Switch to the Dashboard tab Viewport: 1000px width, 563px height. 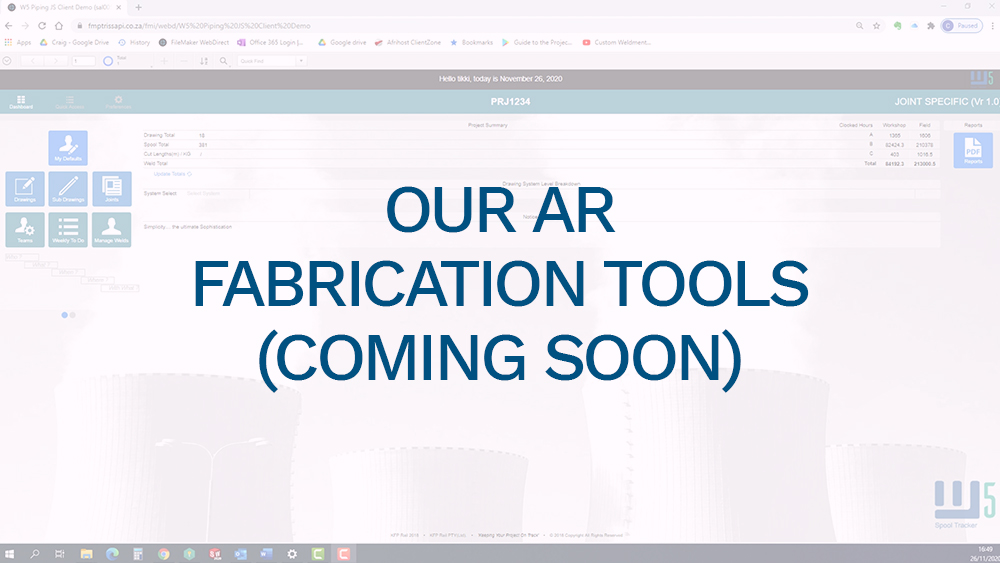click(x=21, y=102)
